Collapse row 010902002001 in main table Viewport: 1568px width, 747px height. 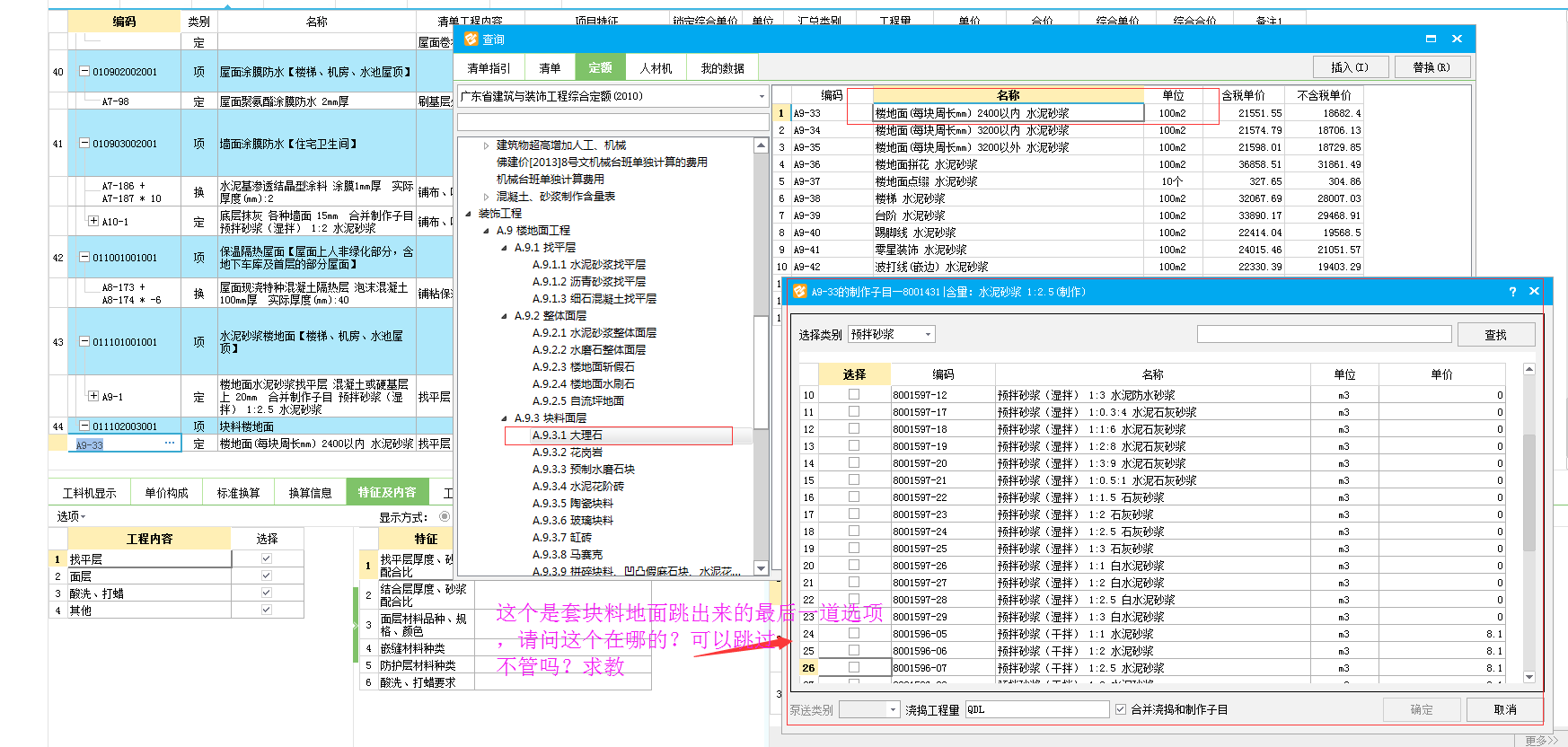84,72
